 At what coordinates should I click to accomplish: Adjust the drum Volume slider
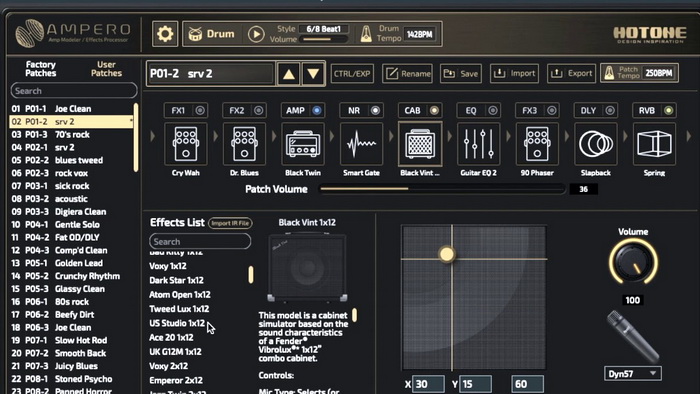click(324, 39)
